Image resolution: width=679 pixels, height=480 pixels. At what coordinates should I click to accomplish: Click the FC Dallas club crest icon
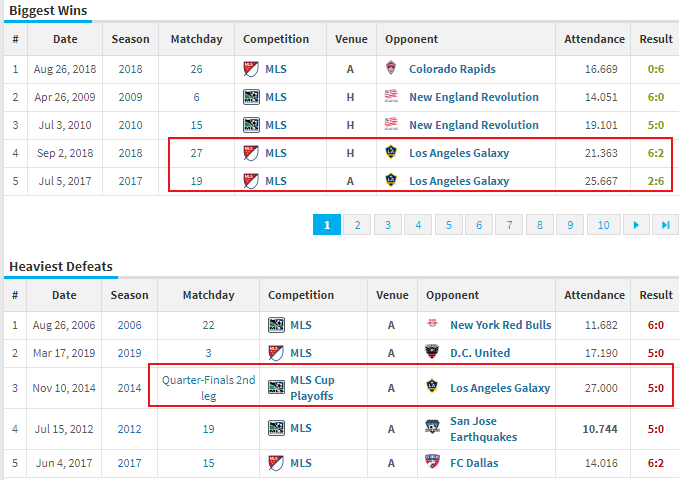[x=432, y=463]
